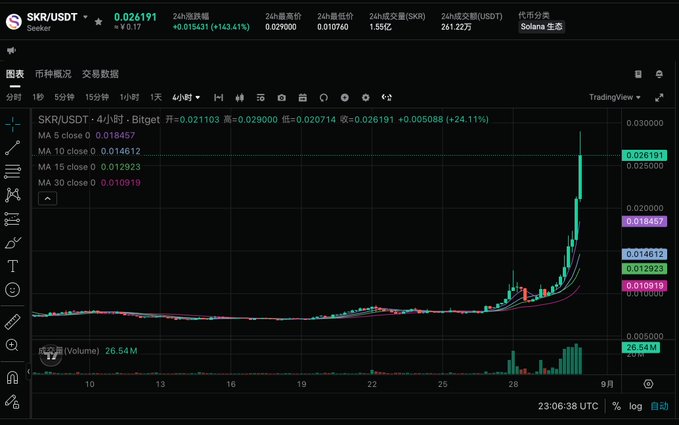This screenshot has width=679, height=425.
Task: Select the 15分钟 interval
Action: [x=97, y=97]
